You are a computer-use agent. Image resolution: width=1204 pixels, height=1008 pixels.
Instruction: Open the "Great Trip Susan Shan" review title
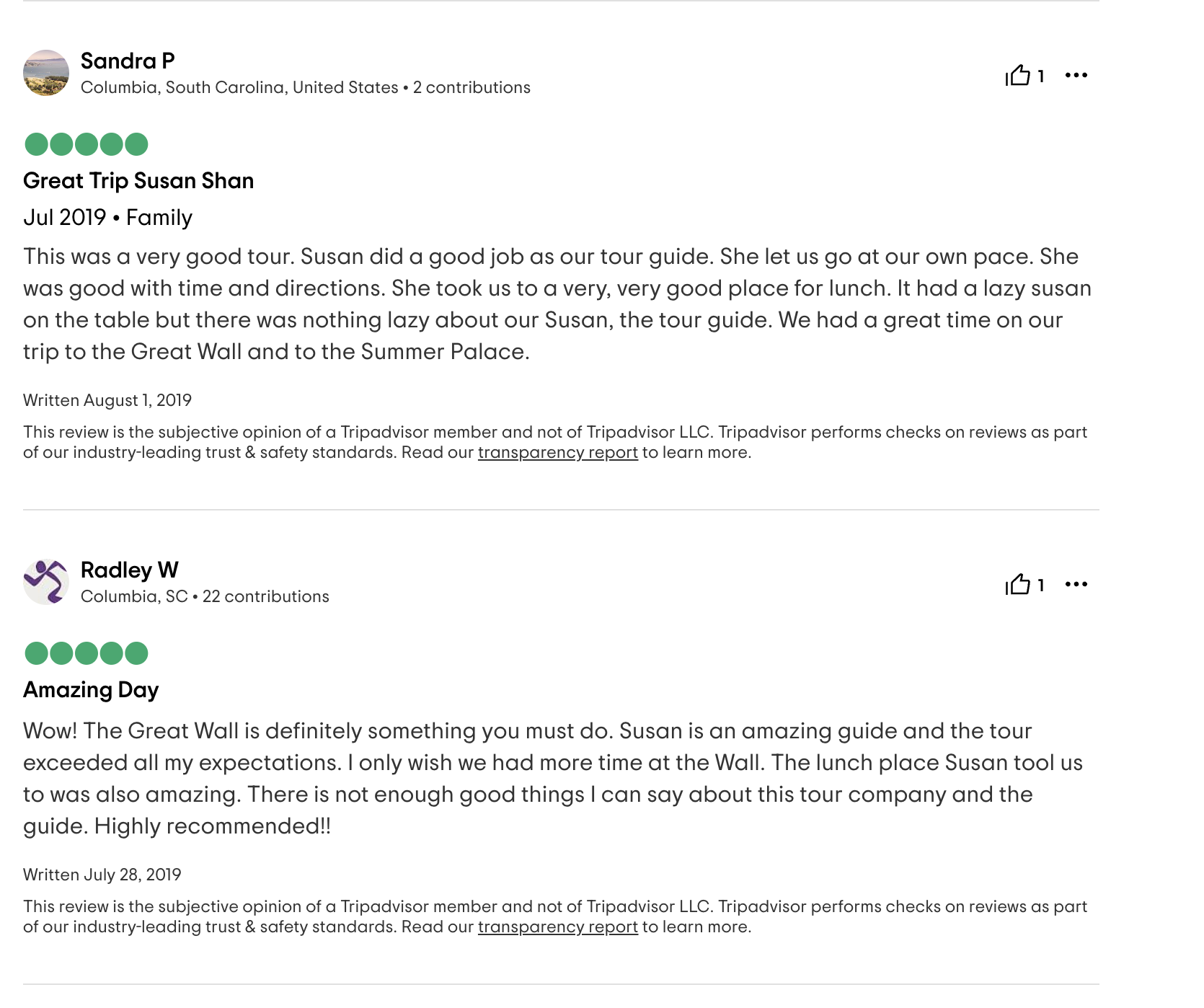click(138, 181)
